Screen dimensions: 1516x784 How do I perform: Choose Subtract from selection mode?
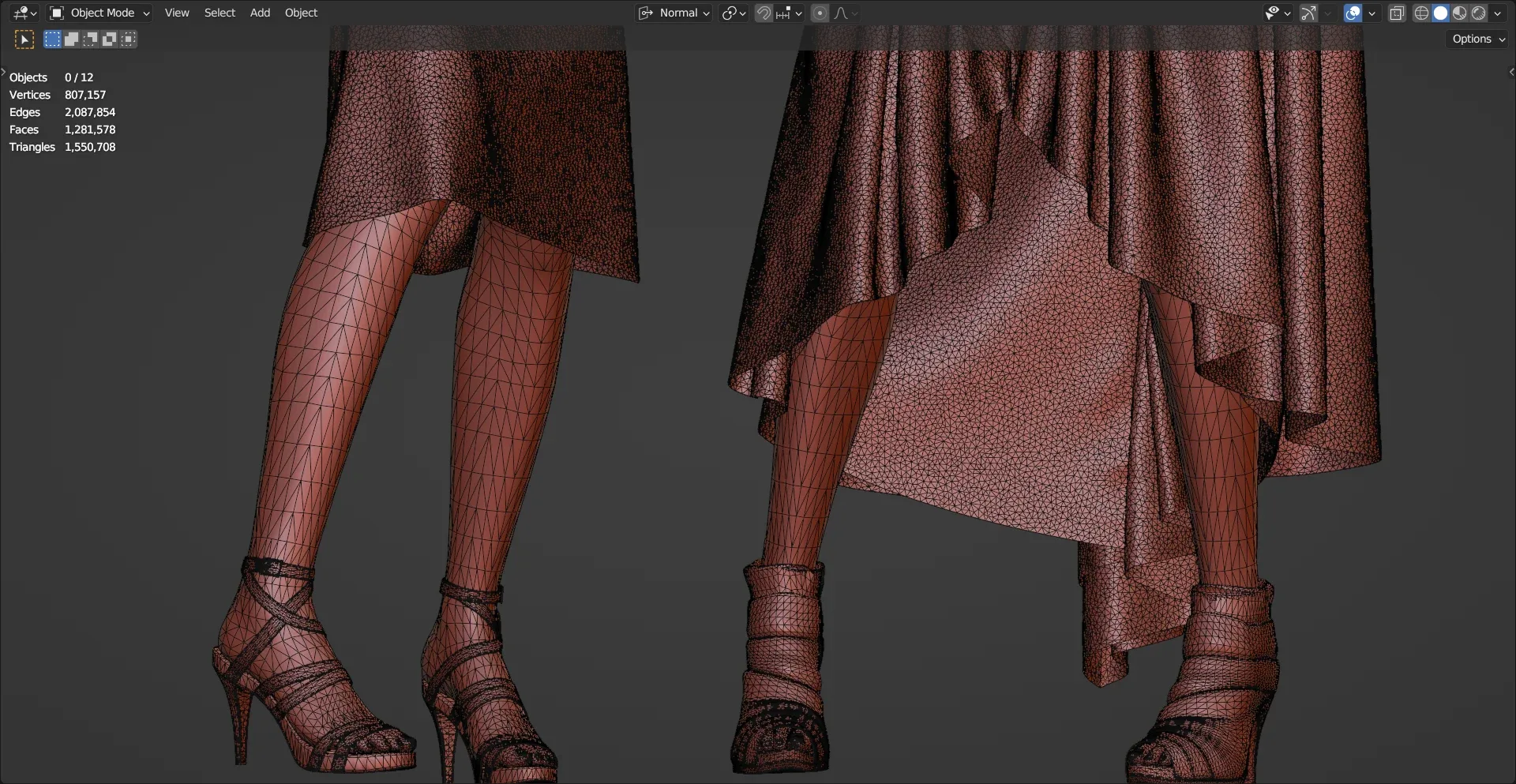coord(90,39)
